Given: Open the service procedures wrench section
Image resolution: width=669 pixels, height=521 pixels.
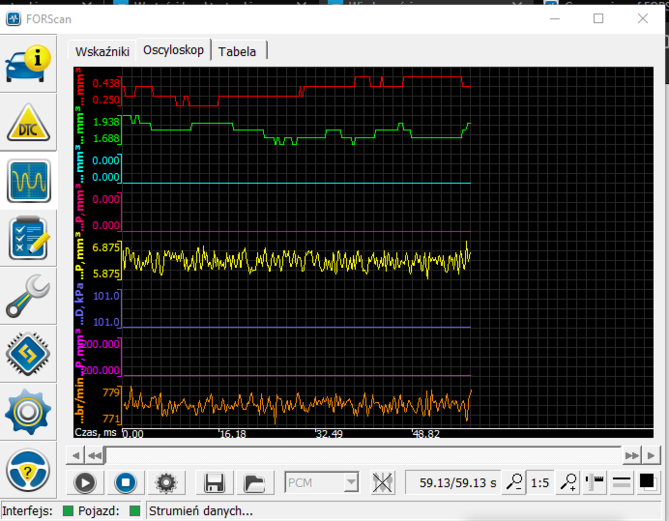Looking at the screenshot, I should pos(28,296).
